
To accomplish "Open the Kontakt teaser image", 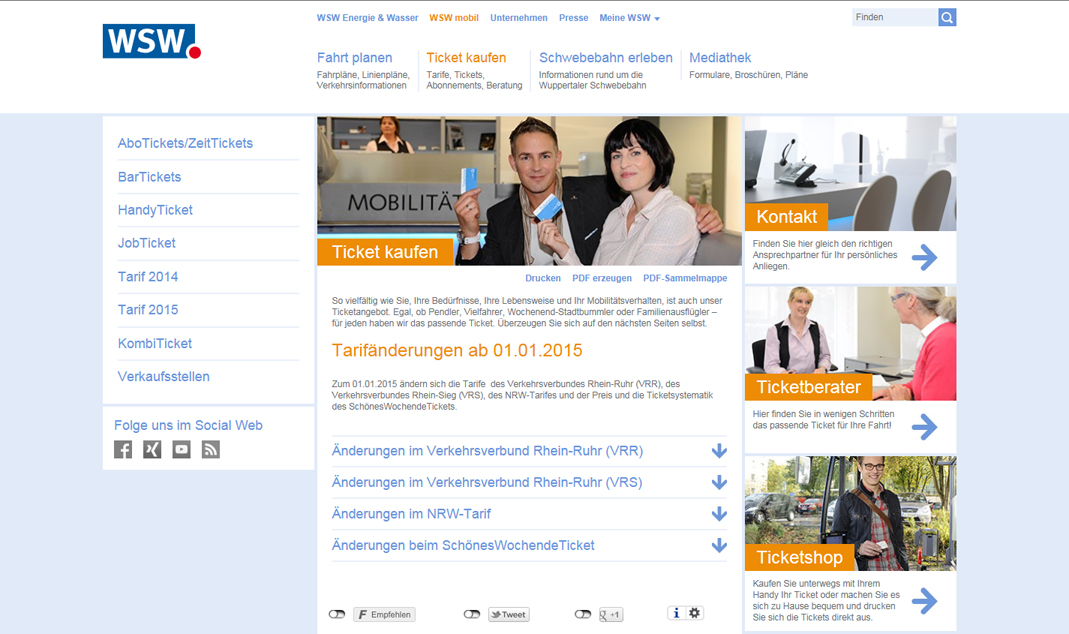I will (850, 173).
